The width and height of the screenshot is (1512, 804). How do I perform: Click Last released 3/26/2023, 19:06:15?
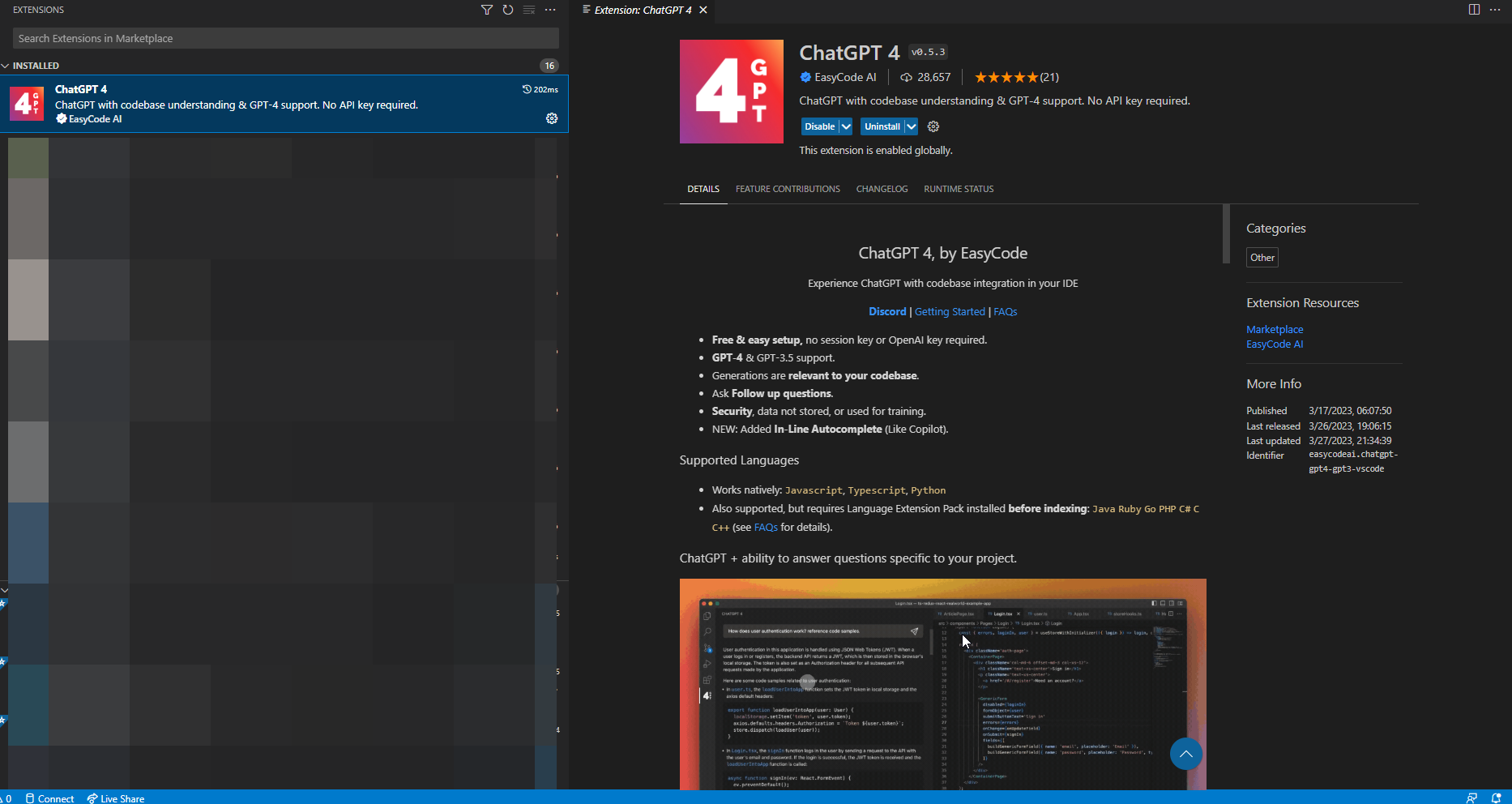coord(1350,426)
